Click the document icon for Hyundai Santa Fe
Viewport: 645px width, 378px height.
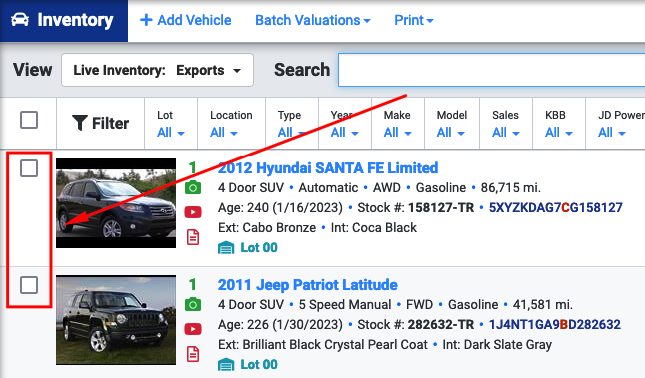pos(193,237)
